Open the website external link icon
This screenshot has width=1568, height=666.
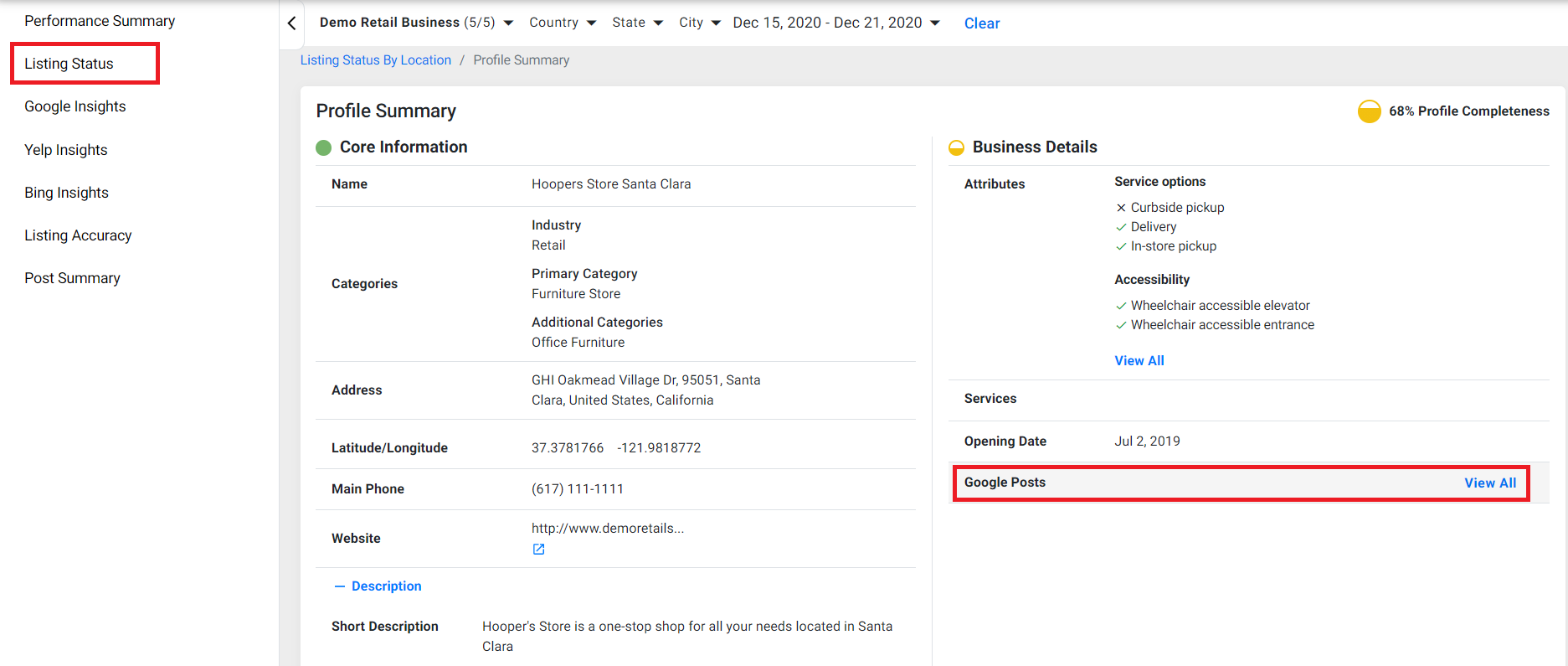[x=538, y=550]
